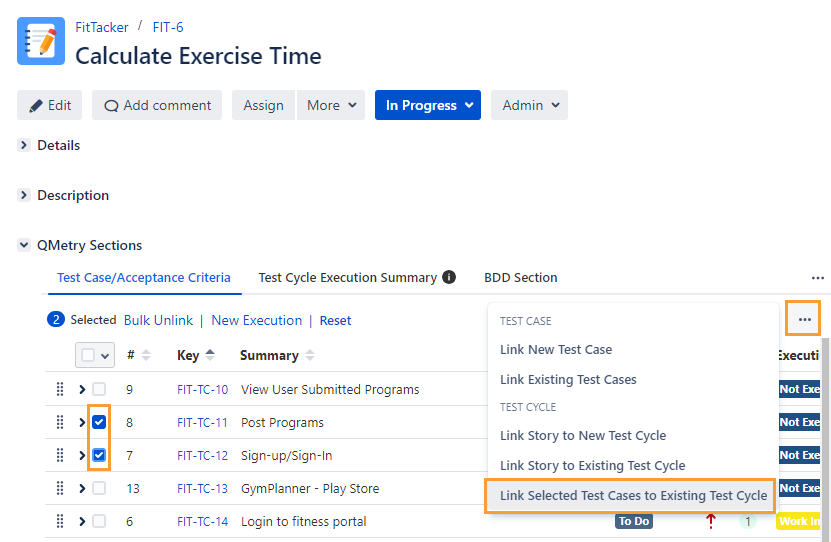Click the Reset link

[x=335, y=320]
